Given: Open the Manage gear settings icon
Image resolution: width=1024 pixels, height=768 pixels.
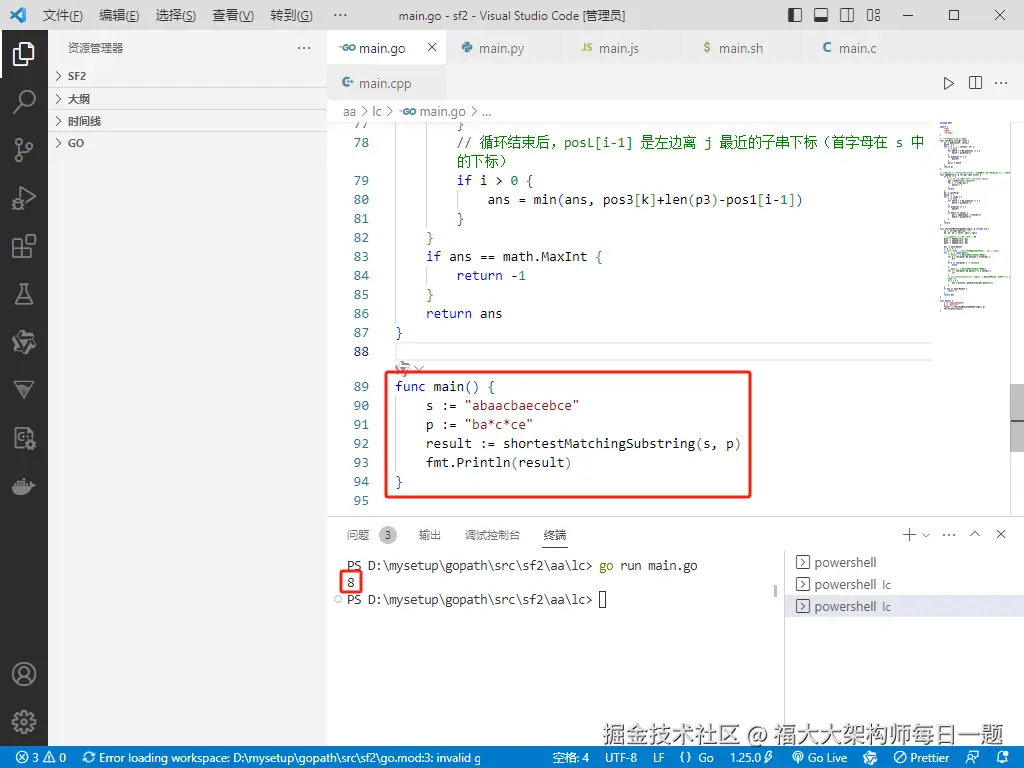Looking at the screenshot, I should [24, 722].
